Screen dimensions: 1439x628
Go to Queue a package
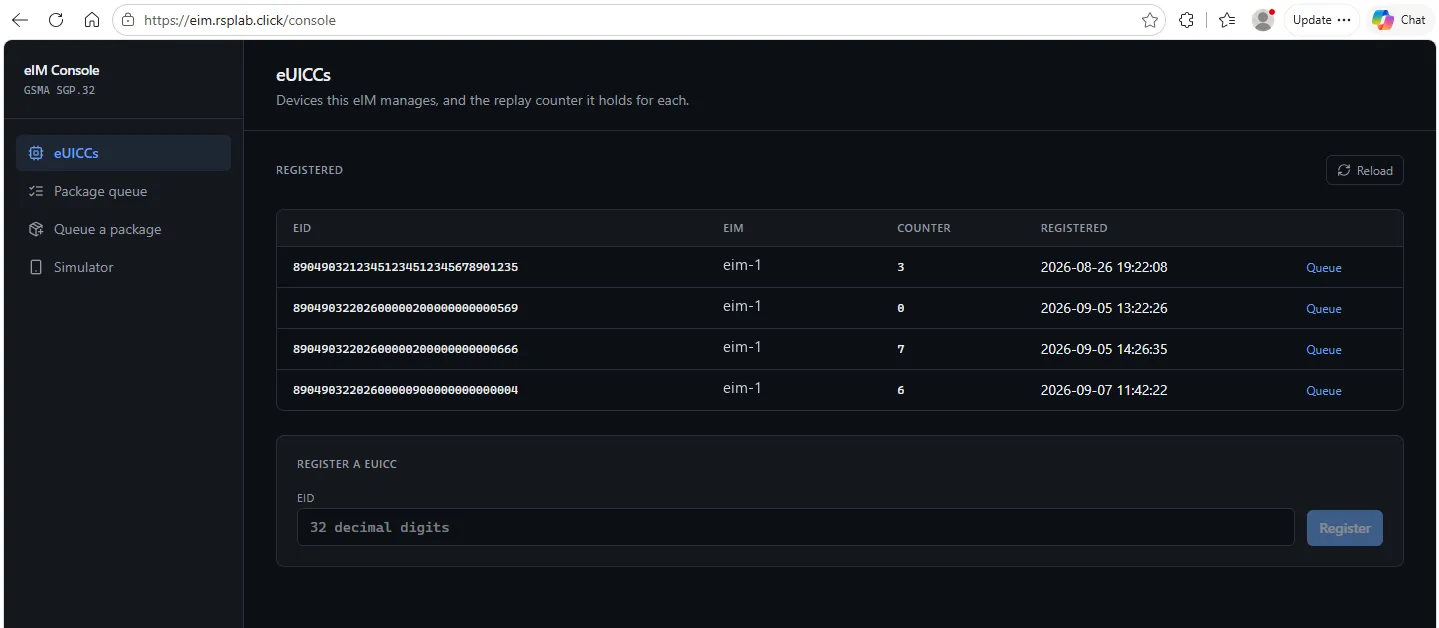pyautogui.click(x=123, y=229)
